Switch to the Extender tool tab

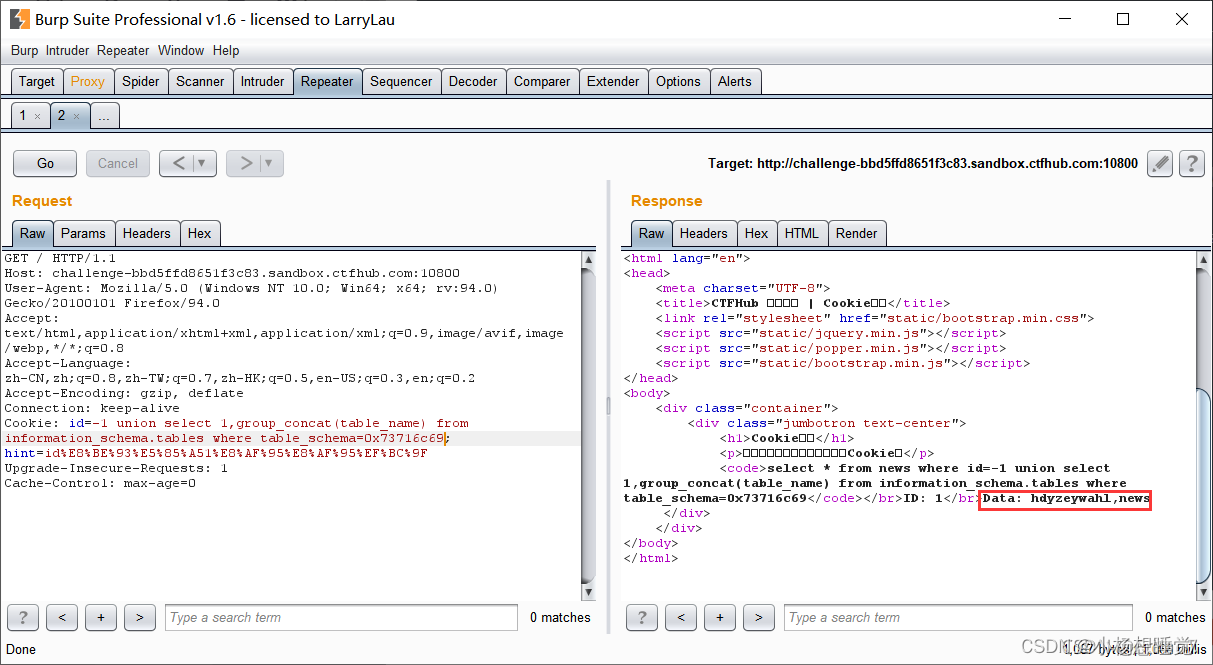pos(613,81)
